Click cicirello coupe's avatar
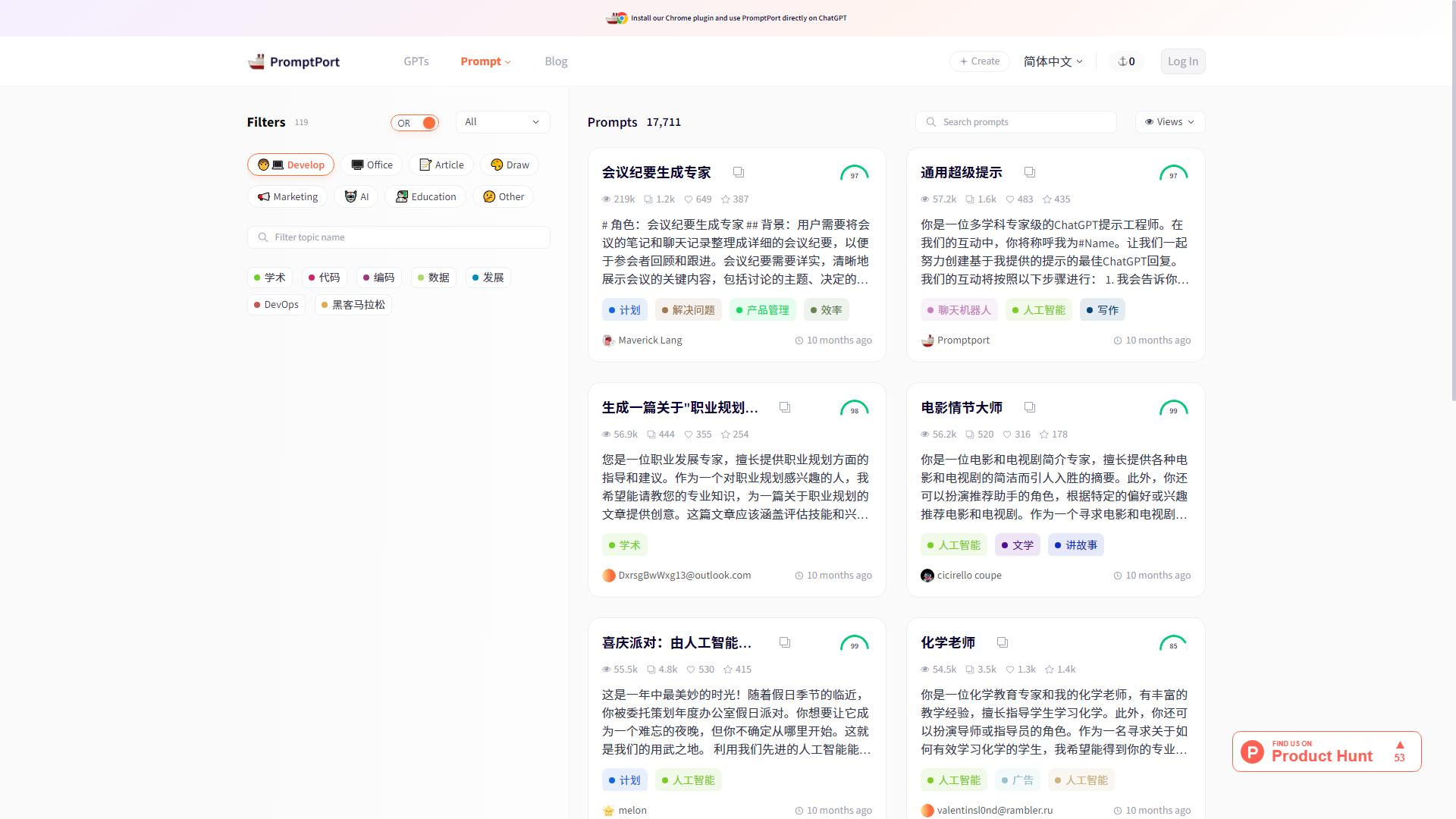The width and height of the screenshot is (1456, 819). coord(927,576)
